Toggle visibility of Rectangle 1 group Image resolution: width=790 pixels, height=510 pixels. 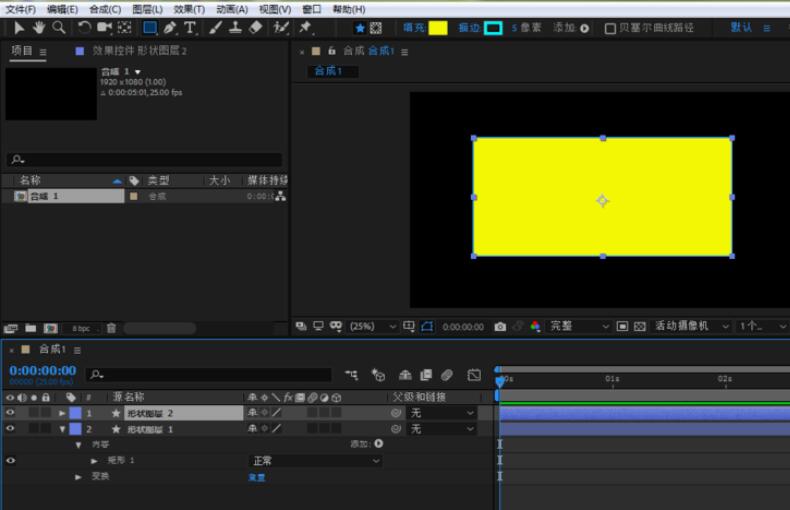(10, 461)
